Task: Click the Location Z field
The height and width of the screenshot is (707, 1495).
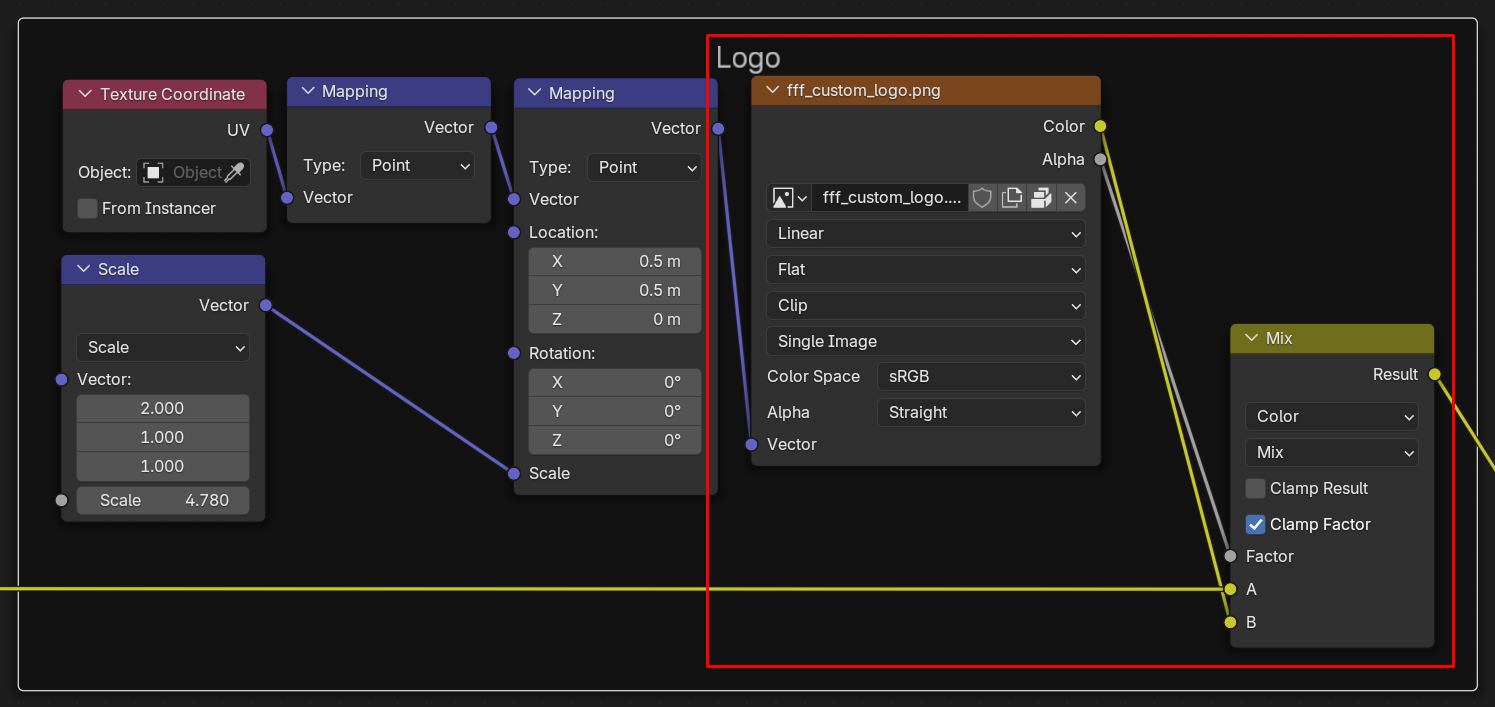Action: 615,319
